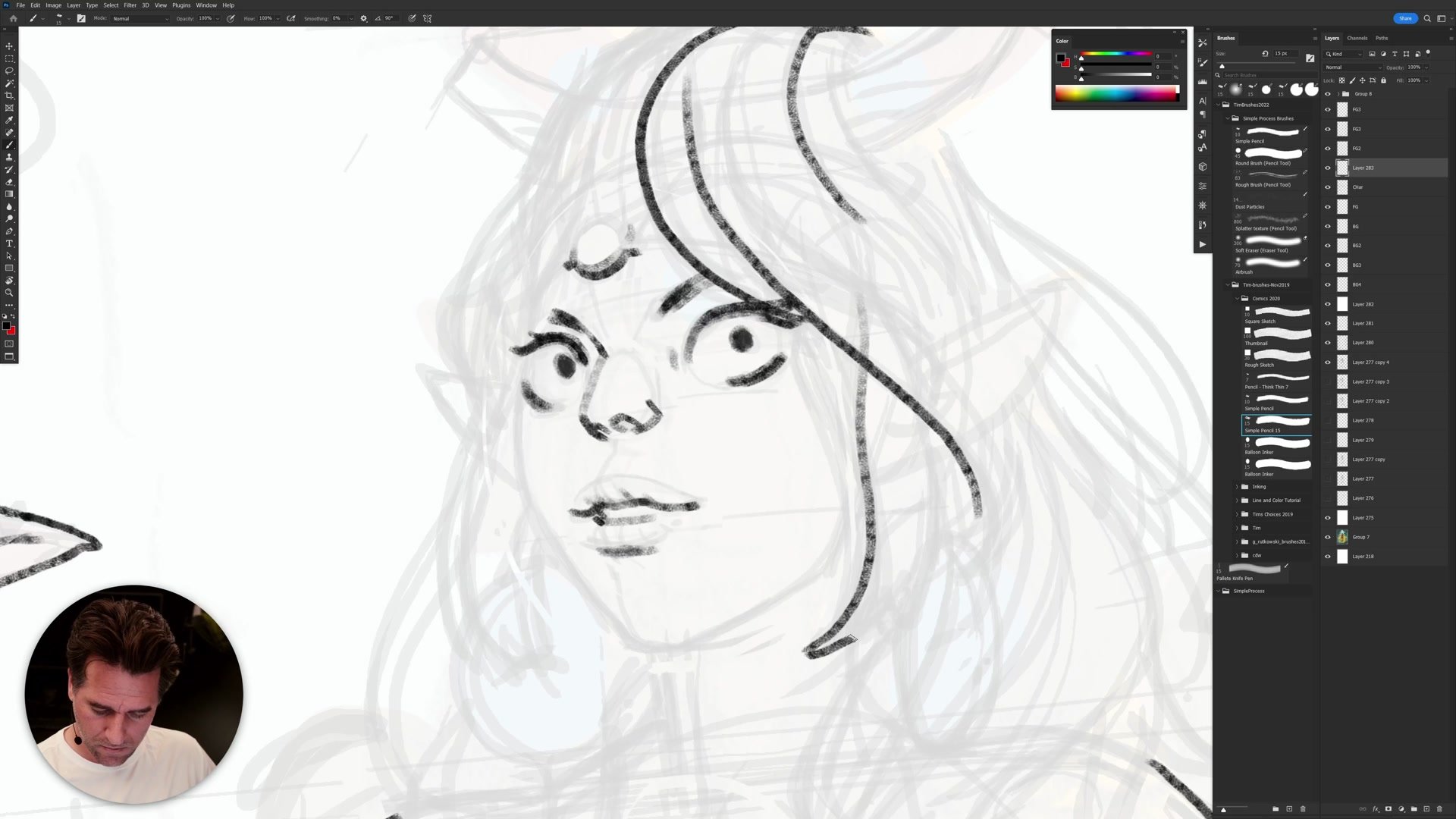The height and width of the screenshot is (819, 1456).
Task: Hide the BG2 layer
Action: pyautogui.click(x=1328, y=246)
